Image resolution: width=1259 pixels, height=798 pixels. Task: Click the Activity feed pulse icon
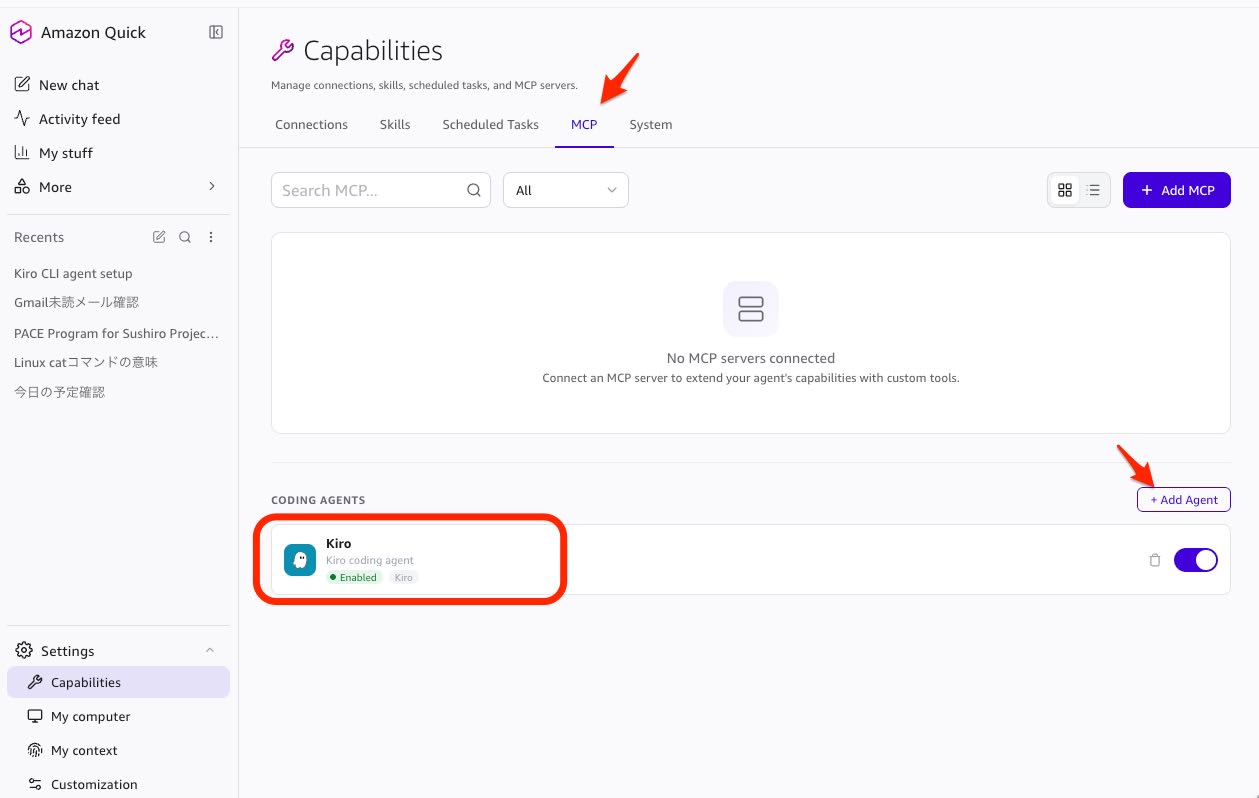(22, 119)
